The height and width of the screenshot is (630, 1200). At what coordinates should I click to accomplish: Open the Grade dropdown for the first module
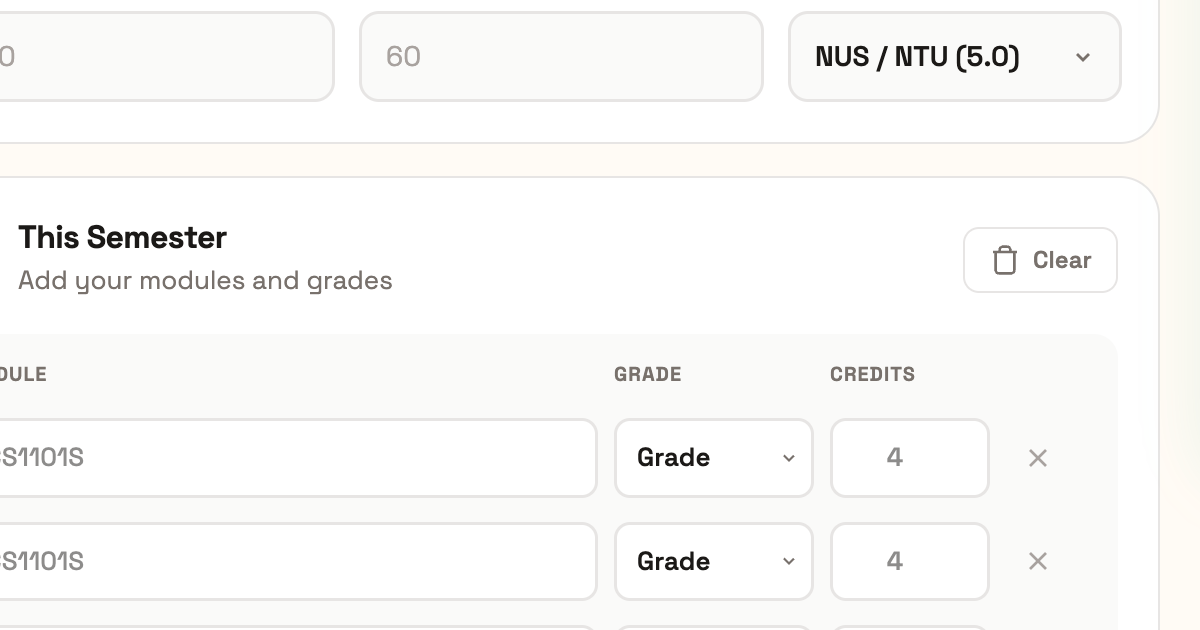pyautogui.click(x=714, y=458)
